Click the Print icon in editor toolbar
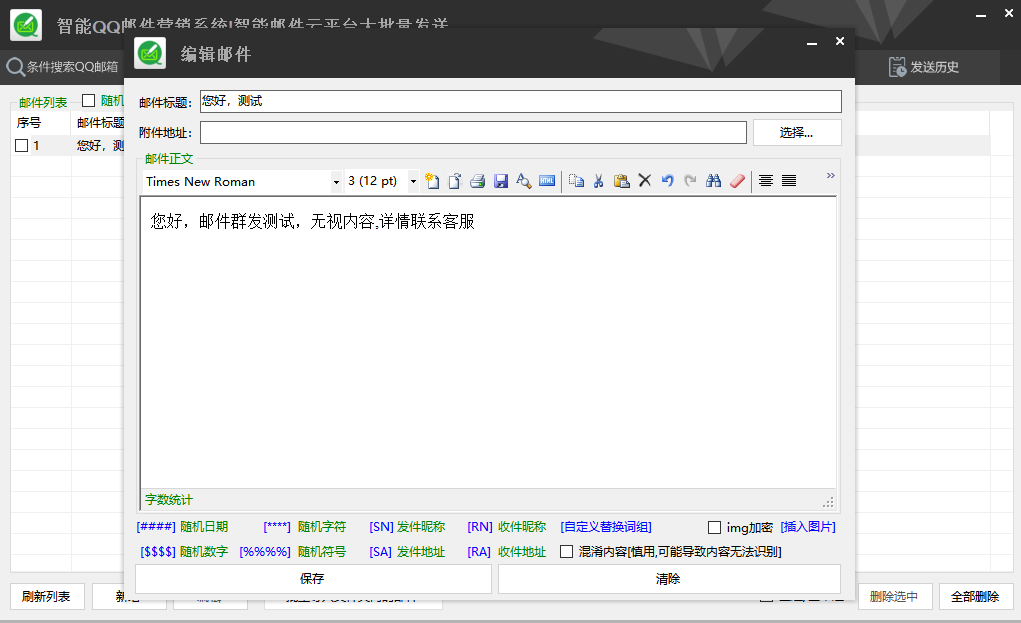 click(x=478, y=181)
